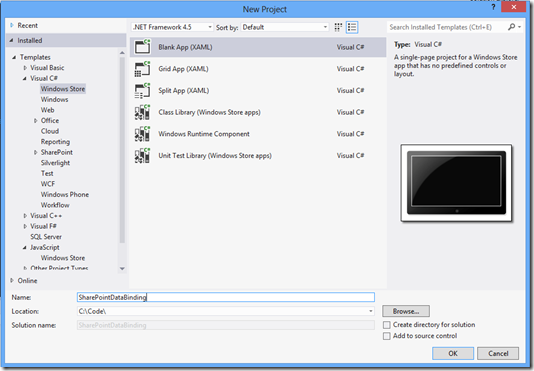Select the Reporting template category
Image resolution: width=534 pixels, height=371 pixels.
[55, 142]
